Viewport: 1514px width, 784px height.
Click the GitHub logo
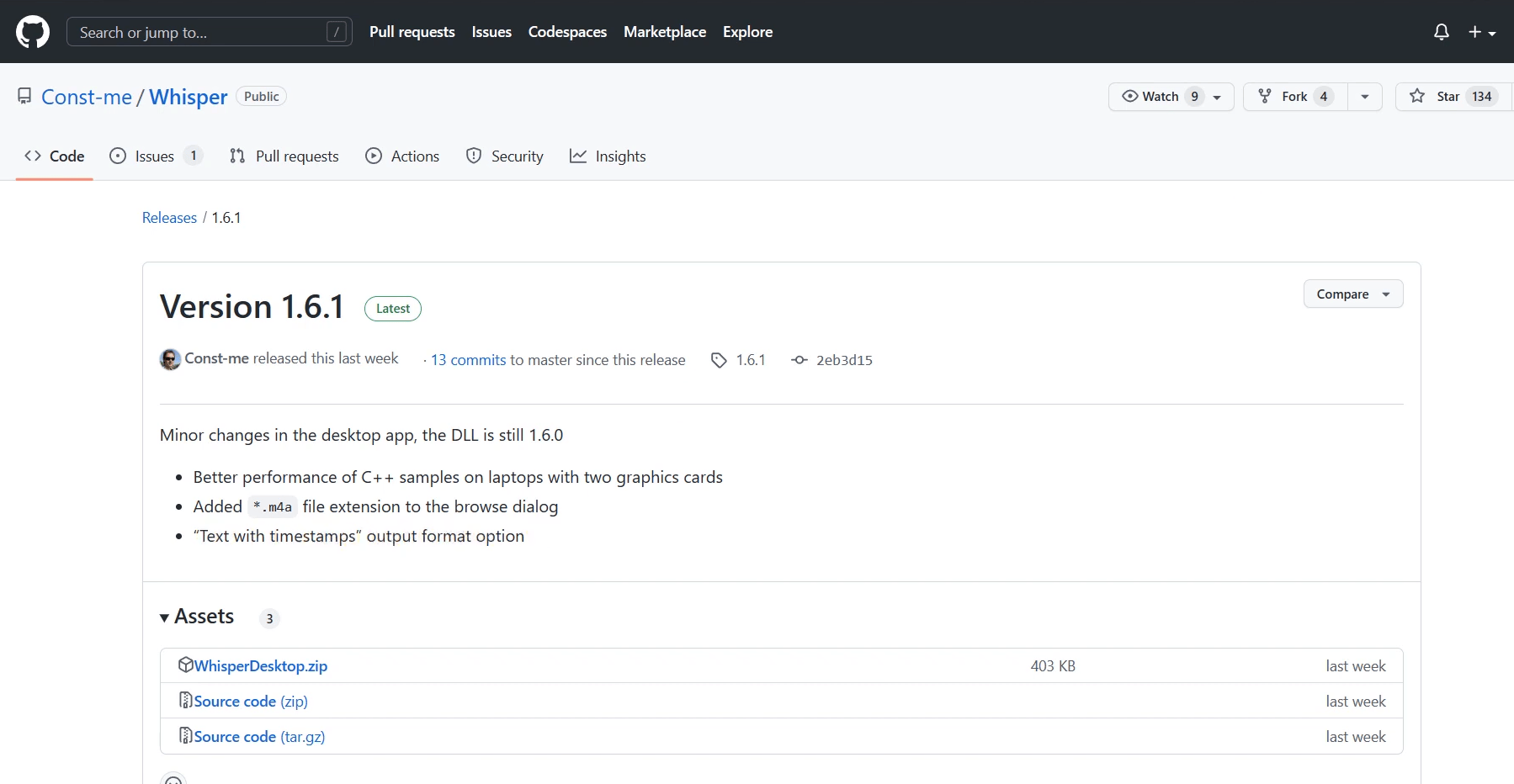(x=32, y=32)
